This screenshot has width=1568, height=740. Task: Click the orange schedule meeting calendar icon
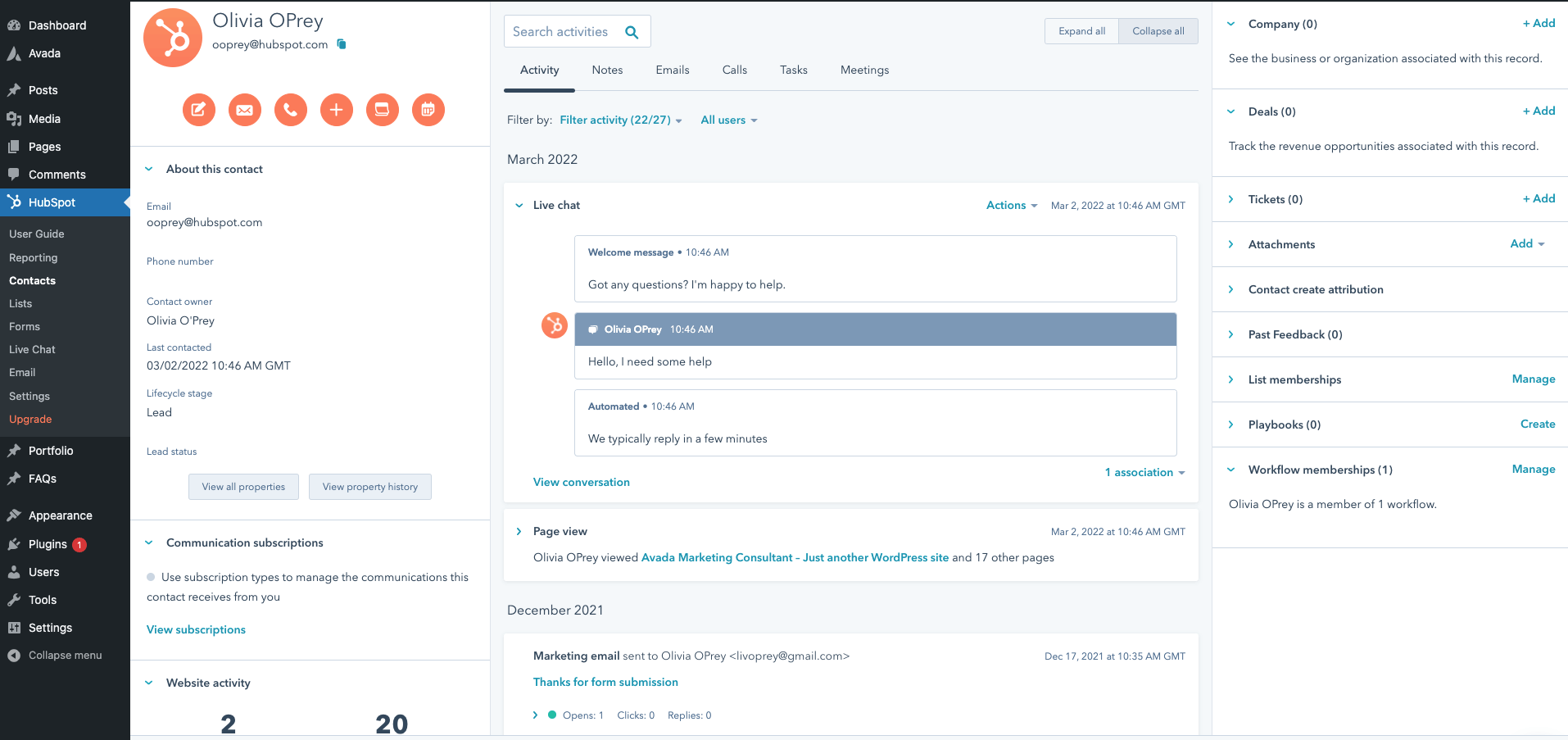pos(428,110)
